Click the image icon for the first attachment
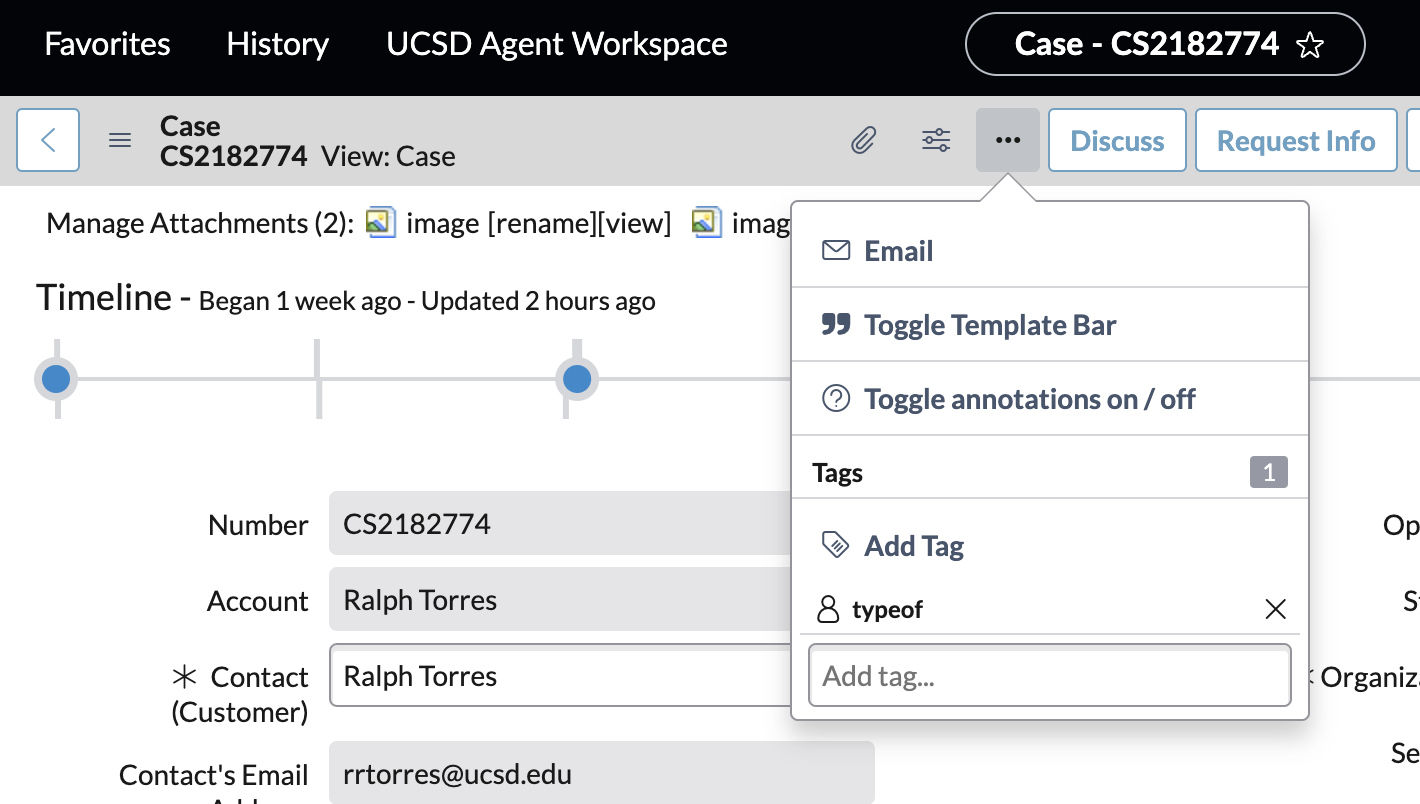This screenshot has height=804, width=1420. click(x=381, y=222)
